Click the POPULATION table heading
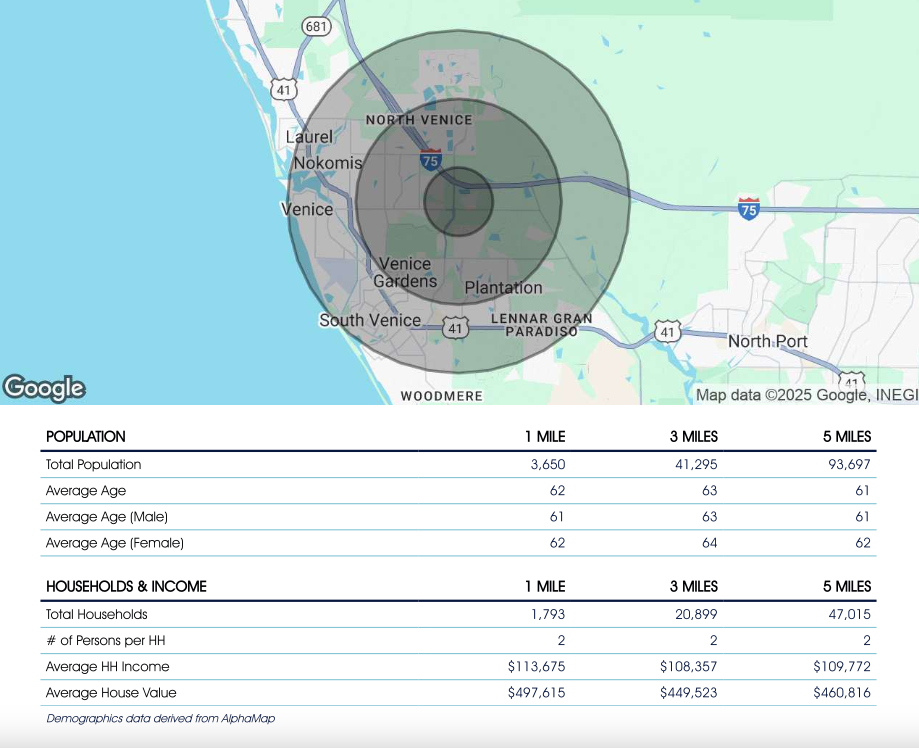 coord(86,437)
